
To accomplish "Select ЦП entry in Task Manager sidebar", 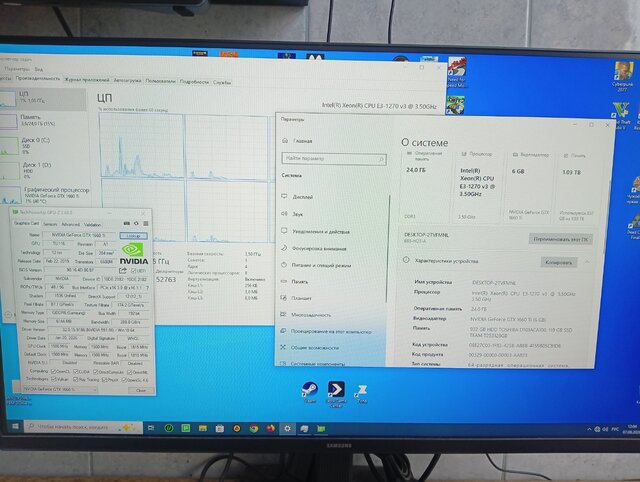I will (x=43, y=98).
